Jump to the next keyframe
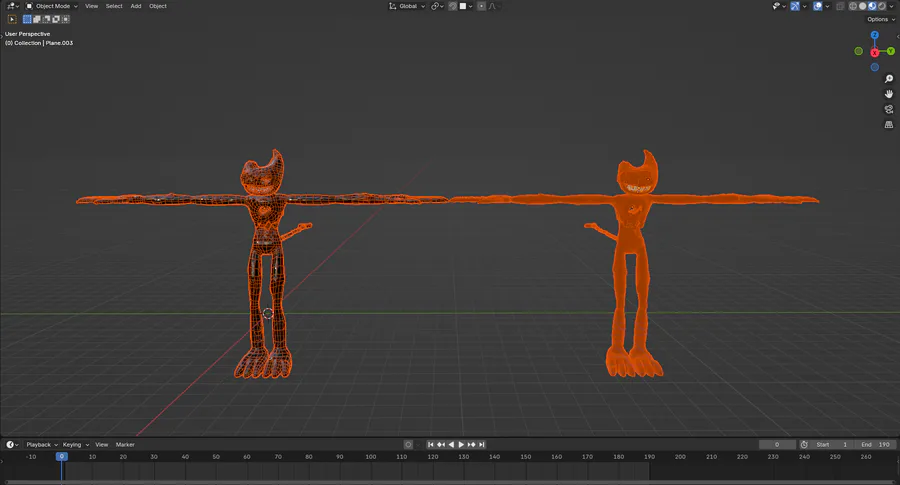Image resolution: width=900 pixels, height=485 pixels. [x=471, y=444]
